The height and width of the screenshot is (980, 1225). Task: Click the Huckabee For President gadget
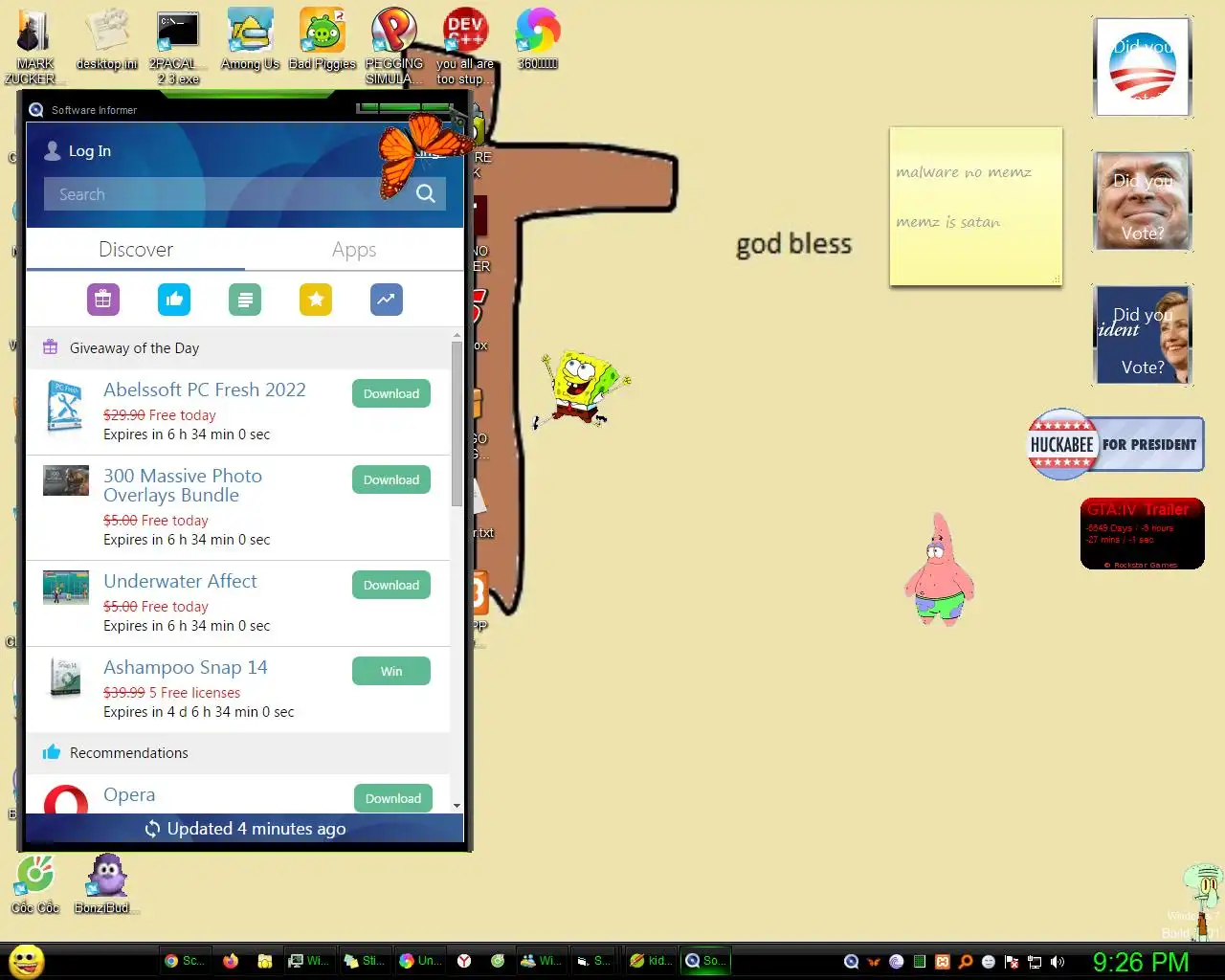[1115, 444]
